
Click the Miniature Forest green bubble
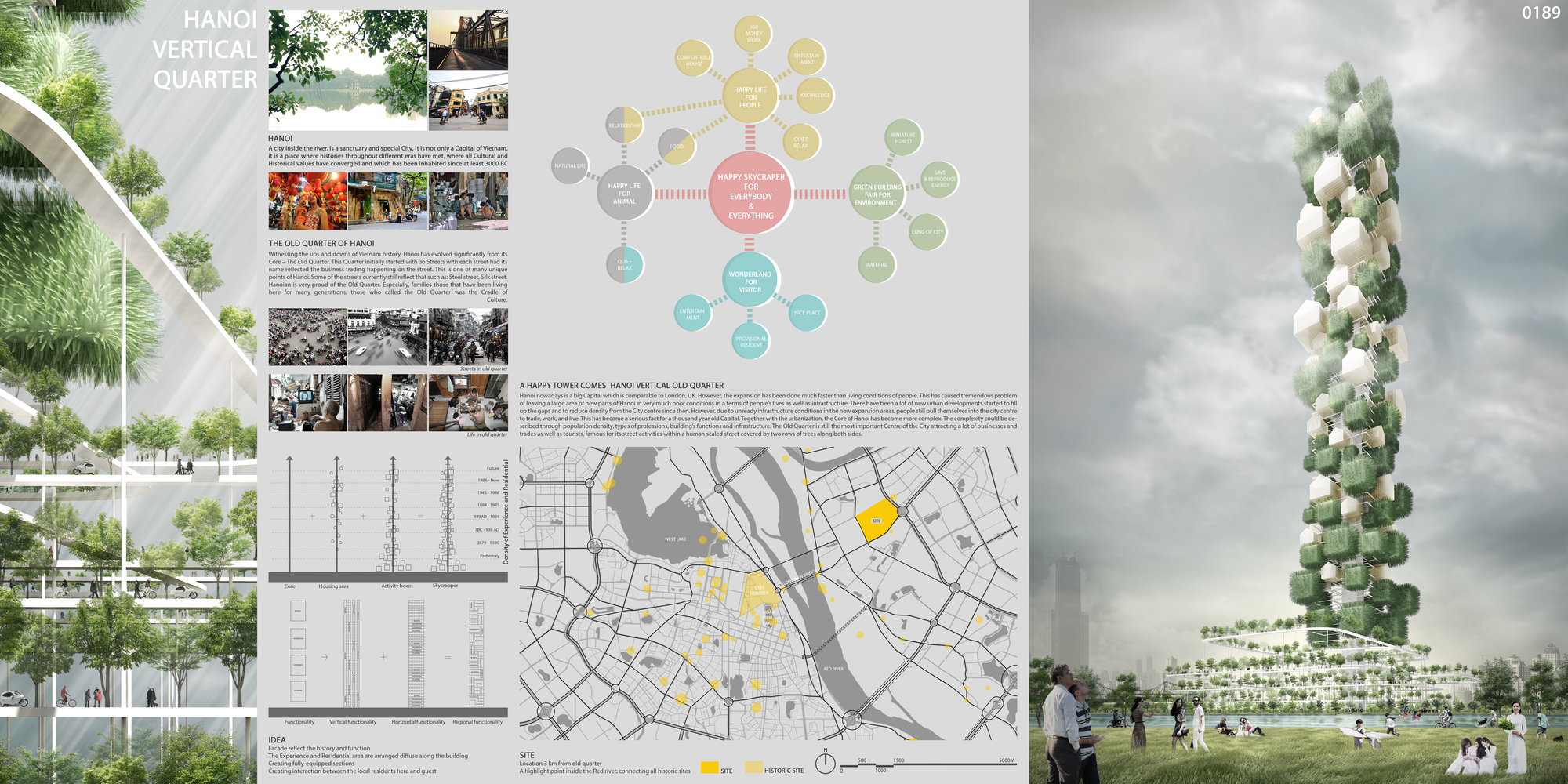point(902,138)
